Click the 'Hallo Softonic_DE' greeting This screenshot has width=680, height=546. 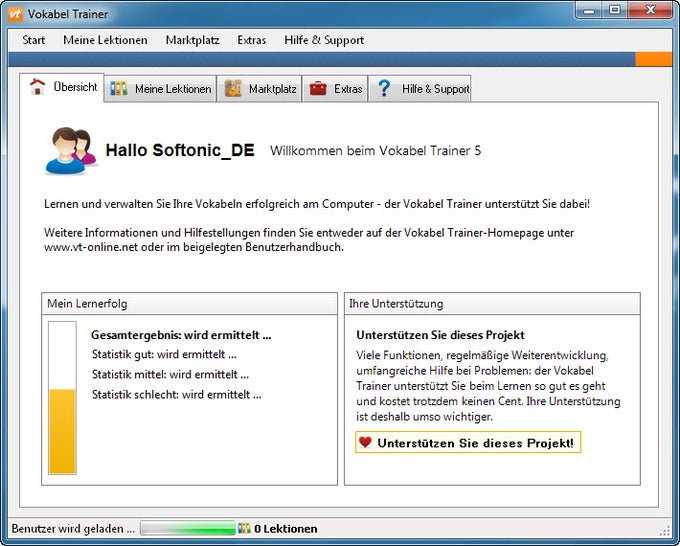(x=180, y=150)
